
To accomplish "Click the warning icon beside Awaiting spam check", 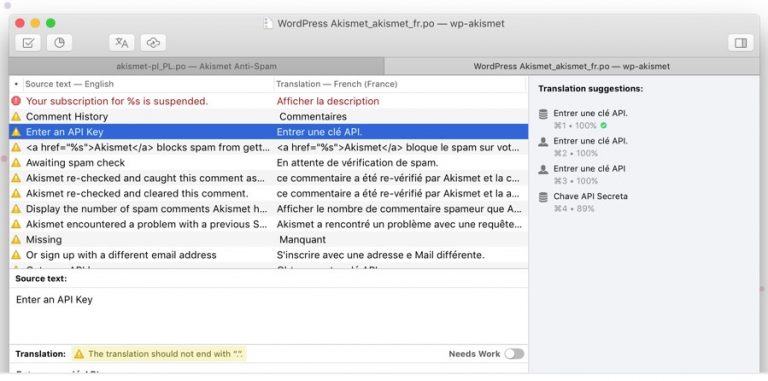I will (16, 163).
